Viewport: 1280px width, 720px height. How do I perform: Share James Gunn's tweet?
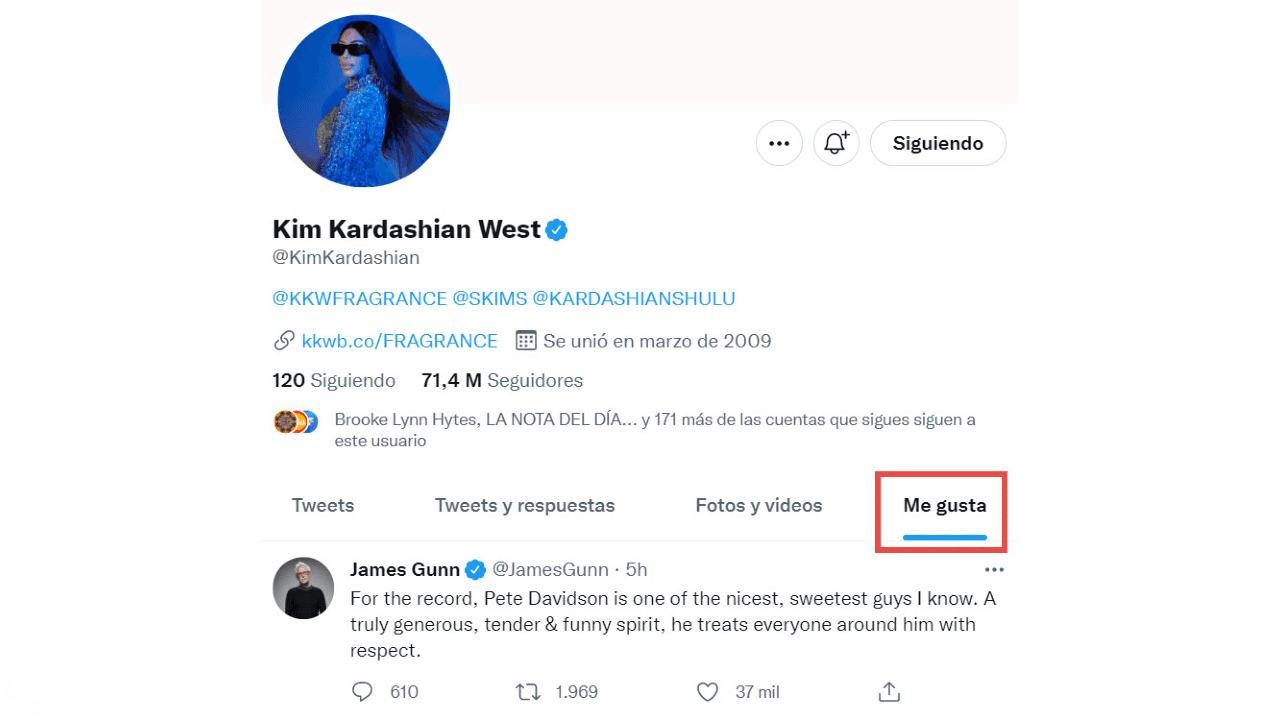[888, 691]
